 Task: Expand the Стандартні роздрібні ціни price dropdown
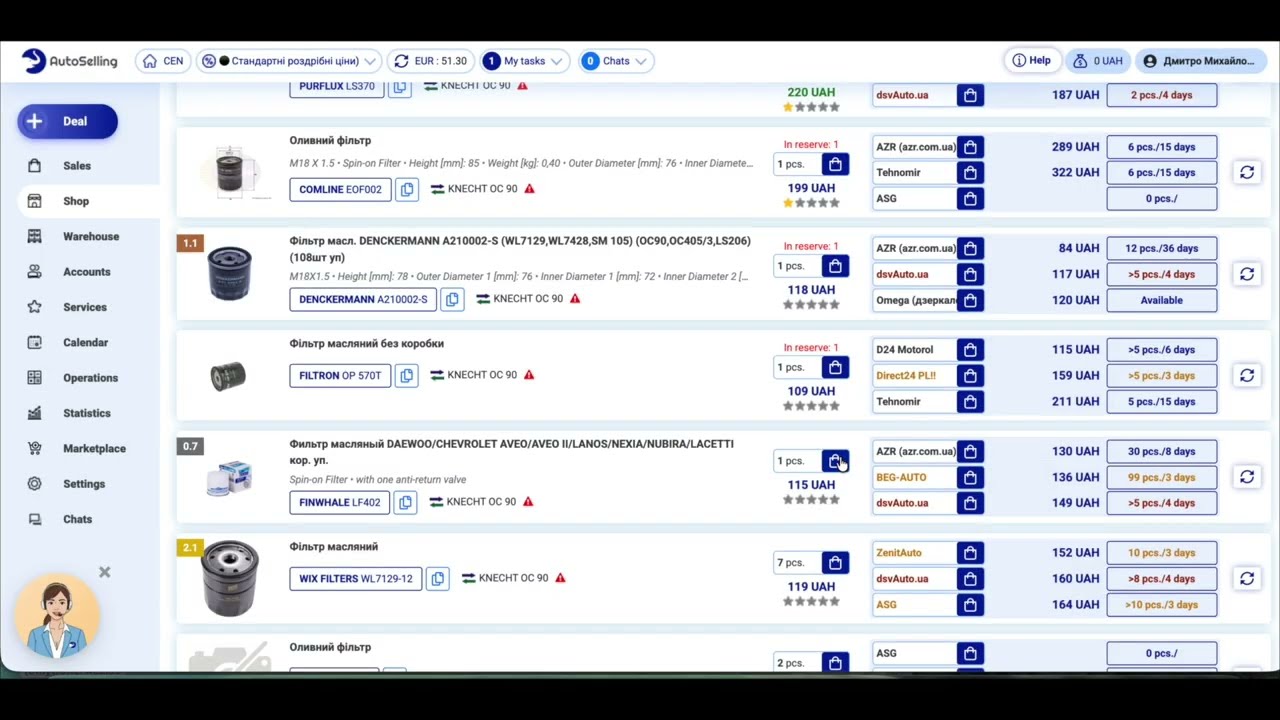(x=289, y=61)
